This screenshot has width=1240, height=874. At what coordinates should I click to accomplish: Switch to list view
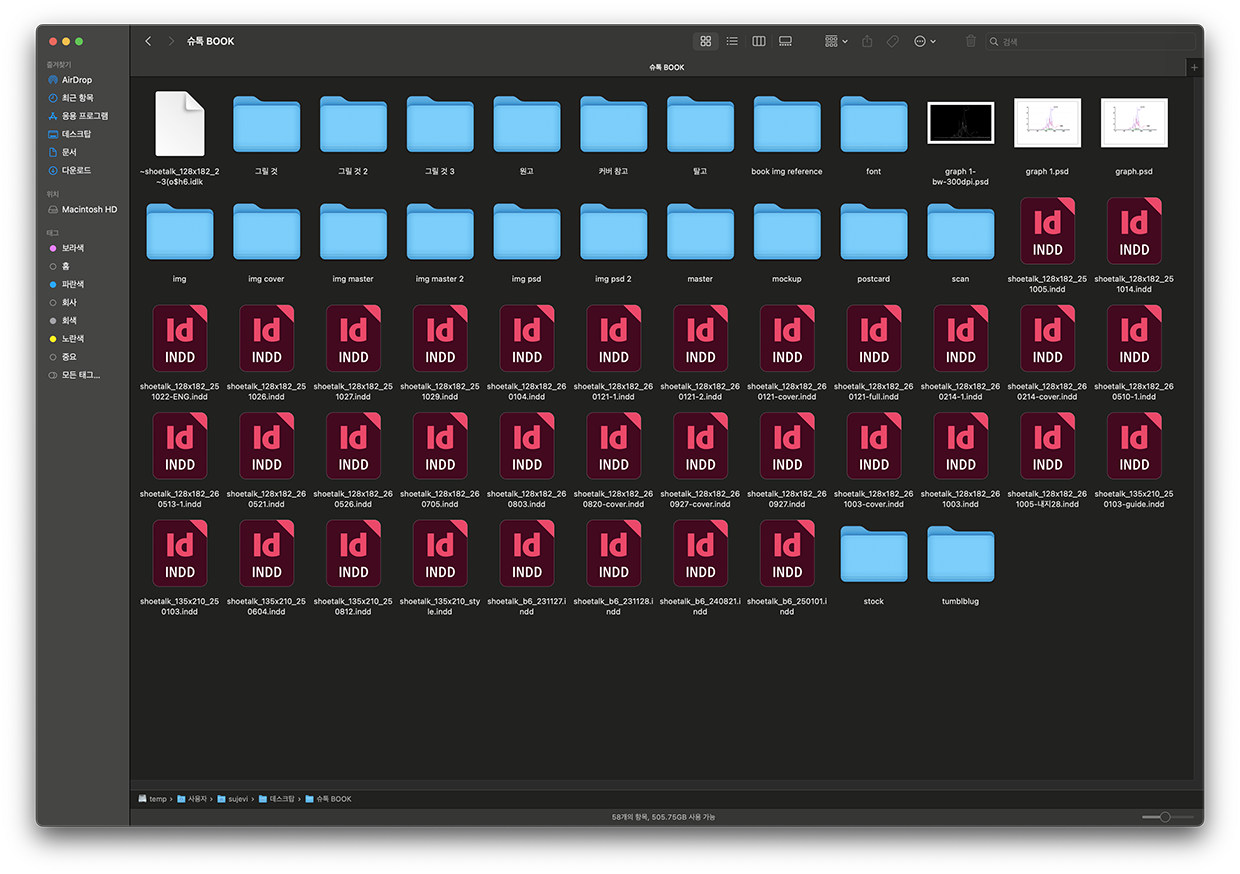click(x=732, y=41)
